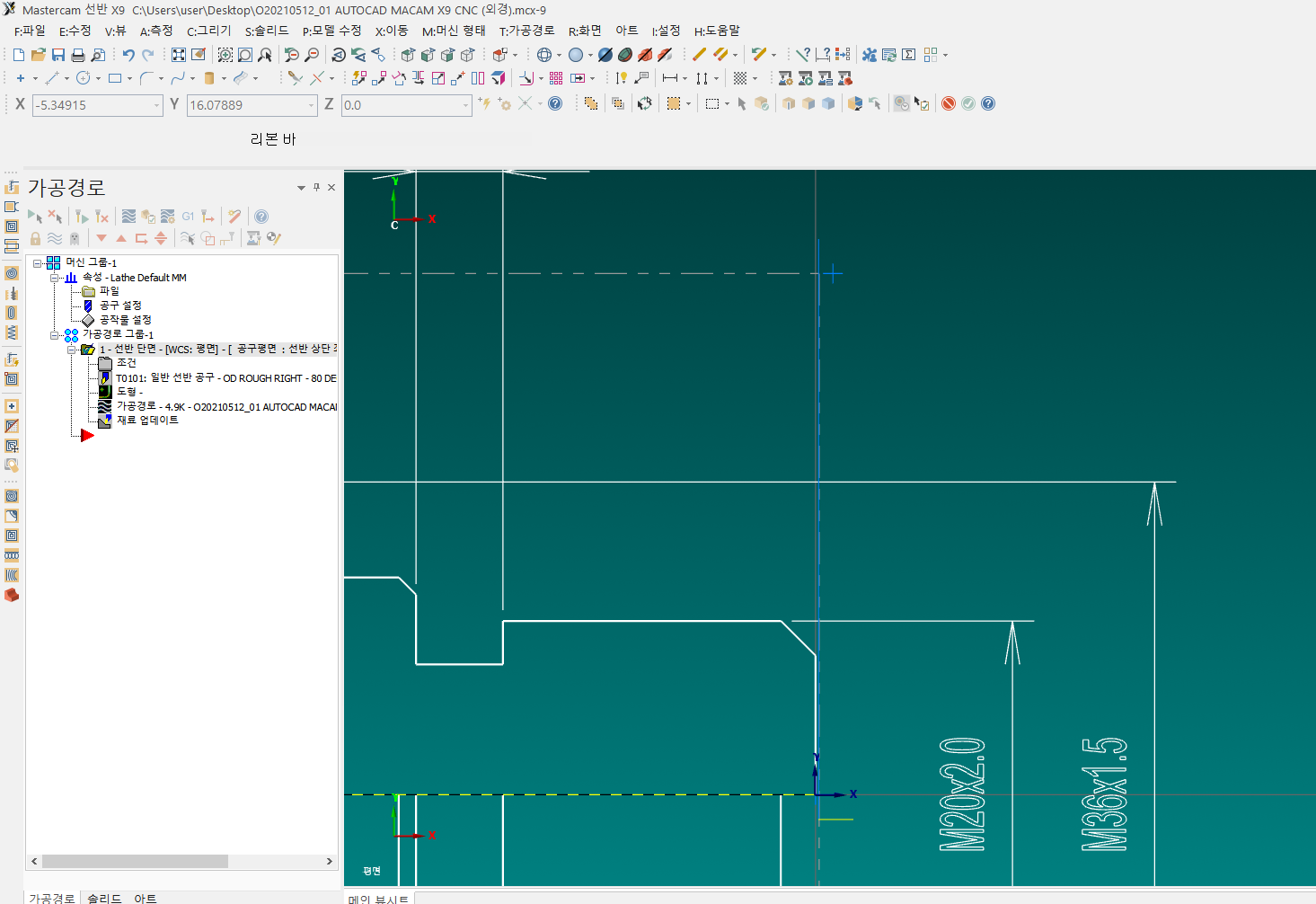Toggle the ghost posting icon
The width and height of the screenshot is (1316, 904).
click(75, 238)
